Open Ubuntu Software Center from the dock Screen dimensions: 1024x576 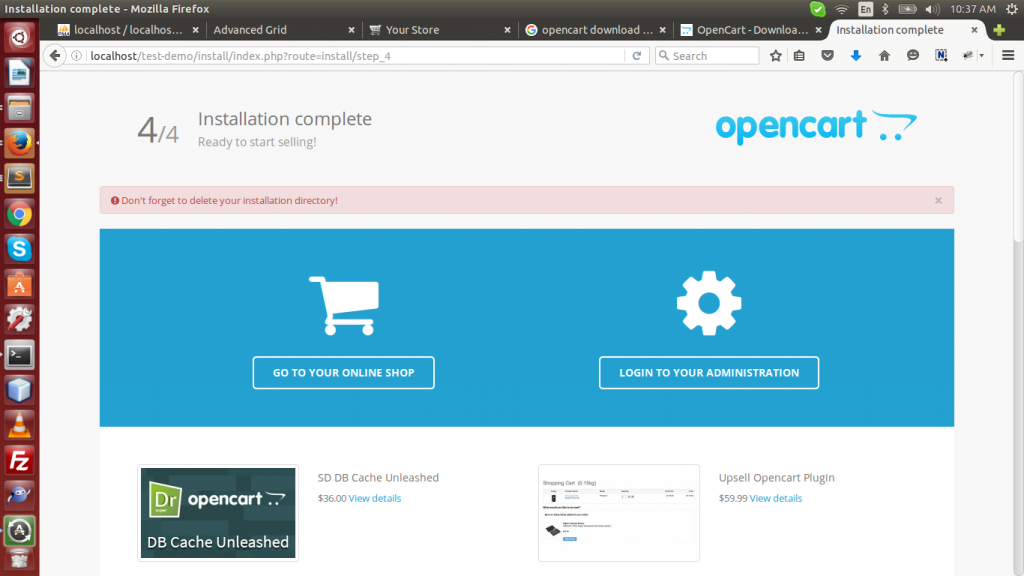[19, 284]
